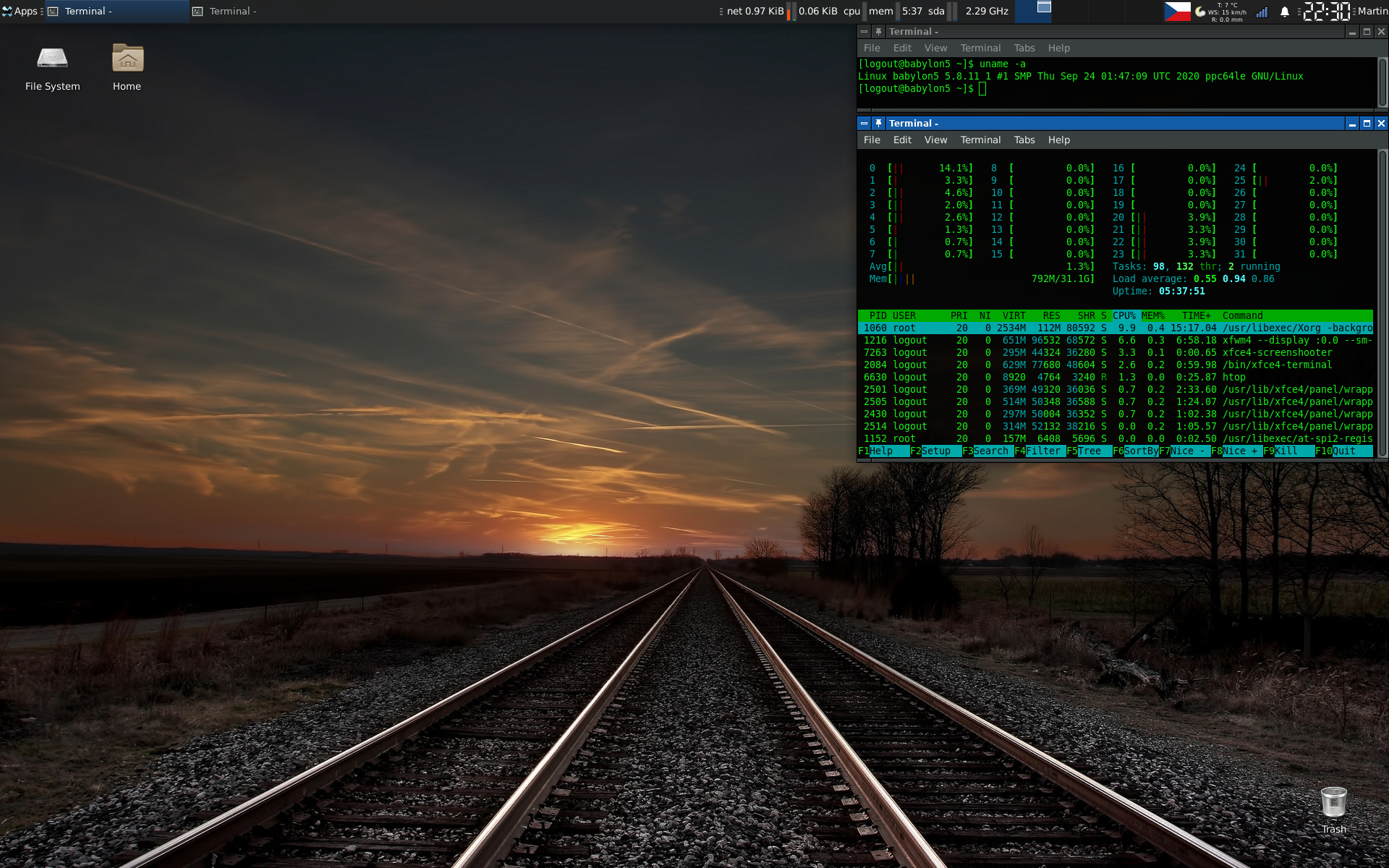Open the Home folder desktop icon

click(x=127, y=59)
